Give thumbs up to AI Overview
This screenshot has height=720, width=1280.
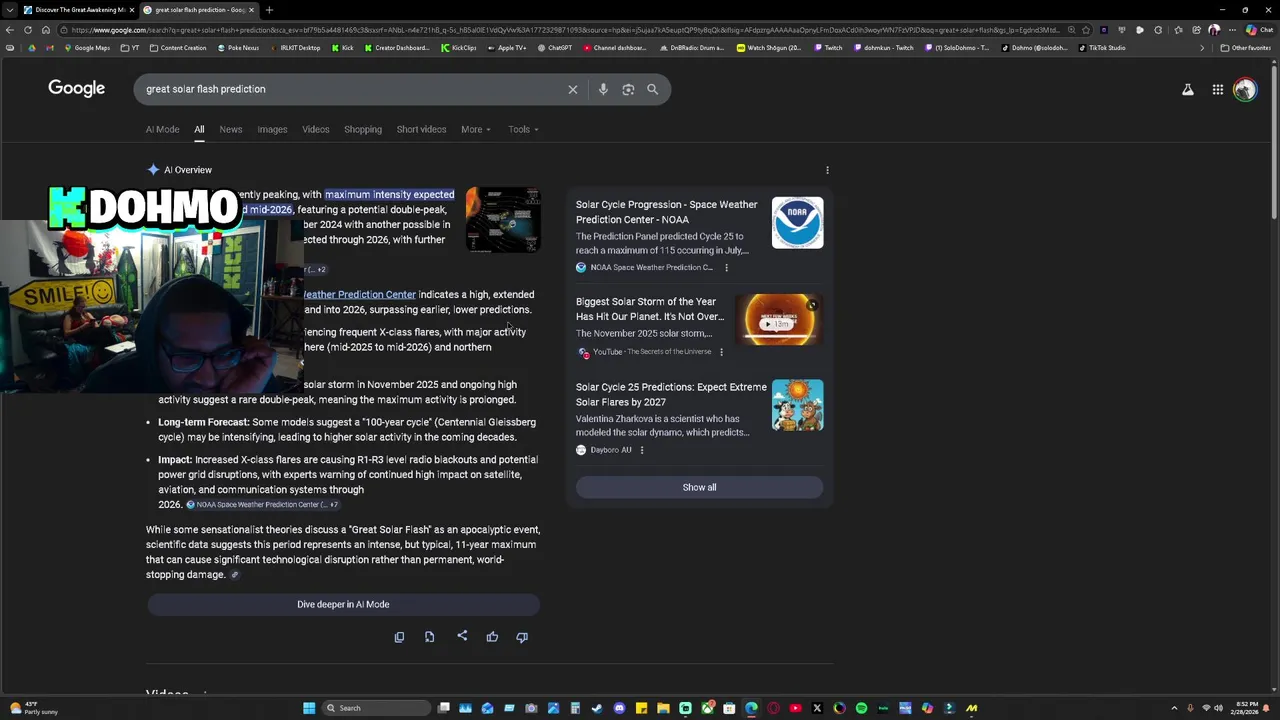[x=492, y=637]
